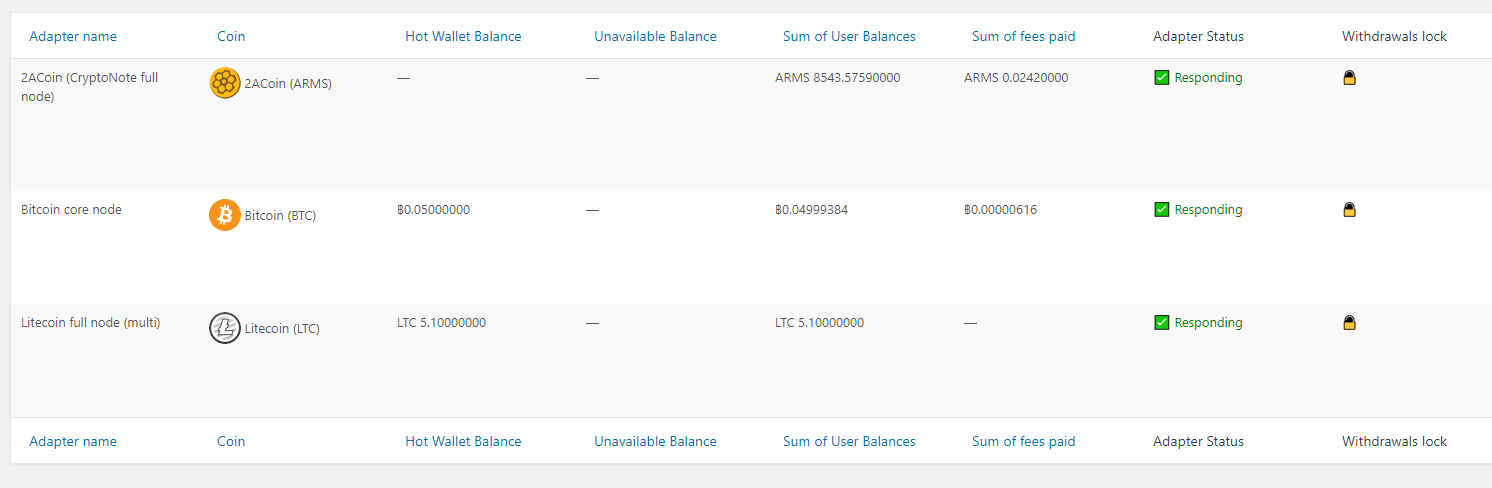
Task: Click Hot Wallet Balance in bottom footer
Action: coord(463,441)
